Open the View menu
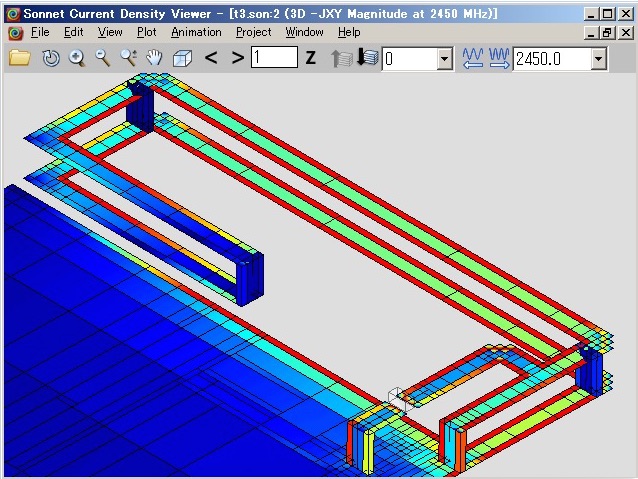The height and width of the screenshot is (479, 638). [x=110, y=32]
